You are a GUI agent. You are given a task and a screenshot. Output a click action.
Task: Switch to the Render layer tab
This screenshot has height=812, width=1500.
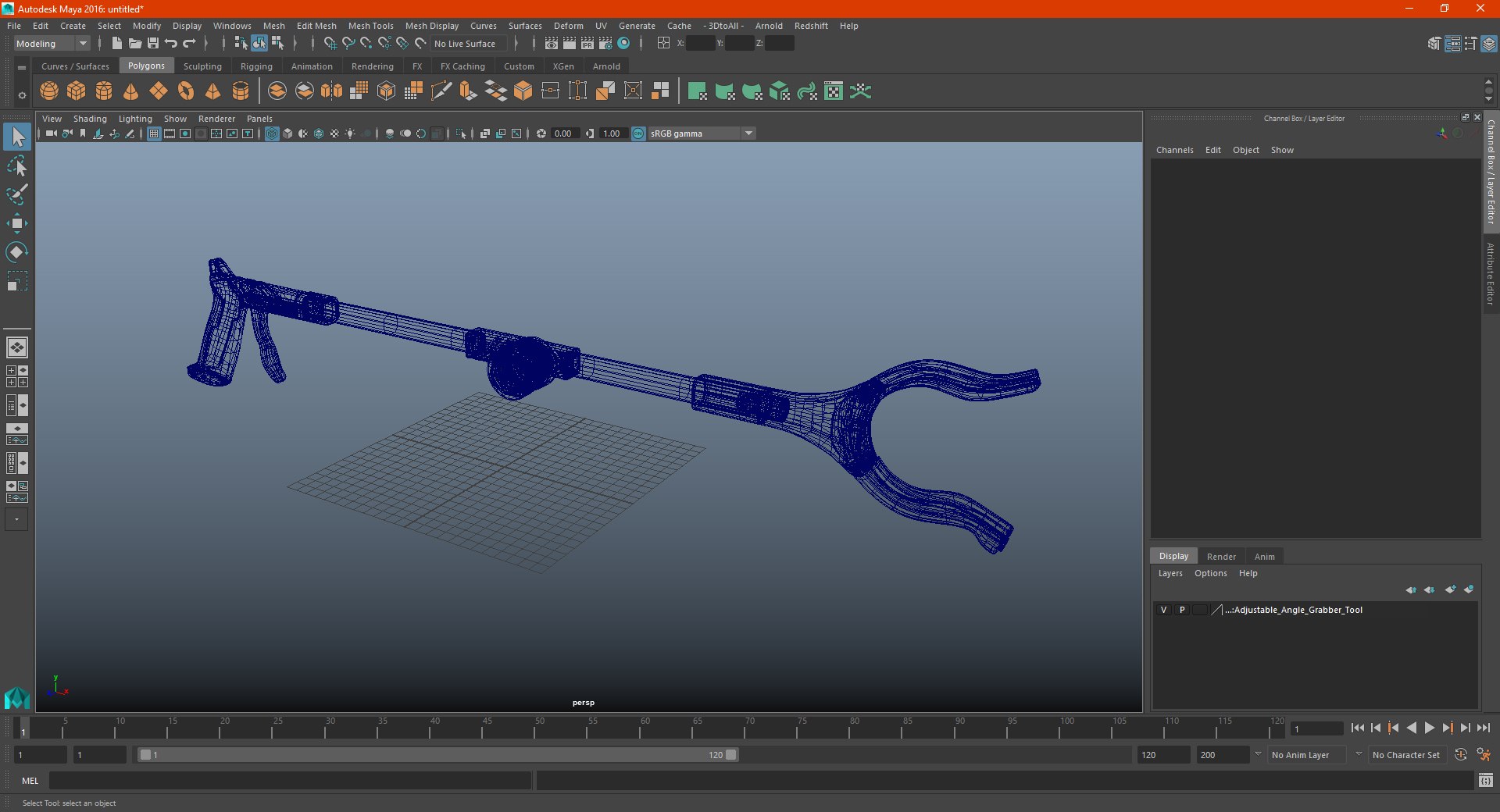tap(1221, 557)
